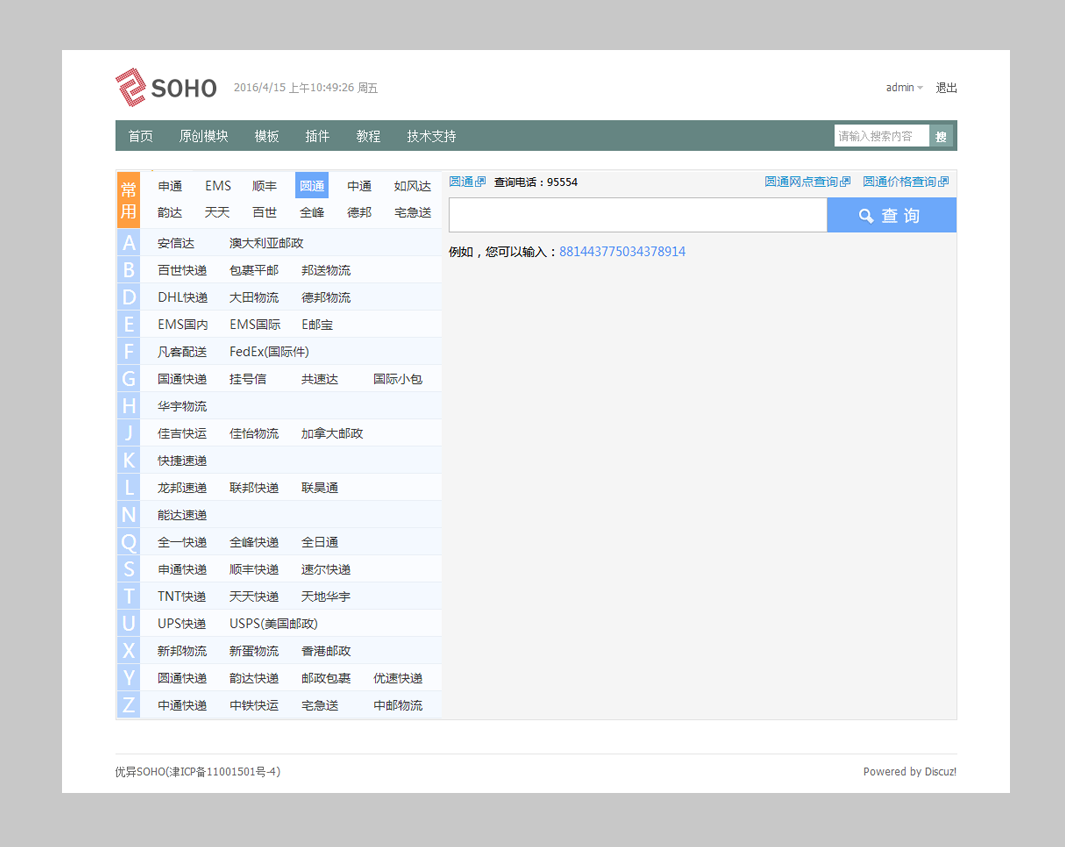Select highlighted 圆通 in common couriers
Image resolution: width=1065 pixels, height=847 pixels.
pyautogui.click(x=312, y=185)
